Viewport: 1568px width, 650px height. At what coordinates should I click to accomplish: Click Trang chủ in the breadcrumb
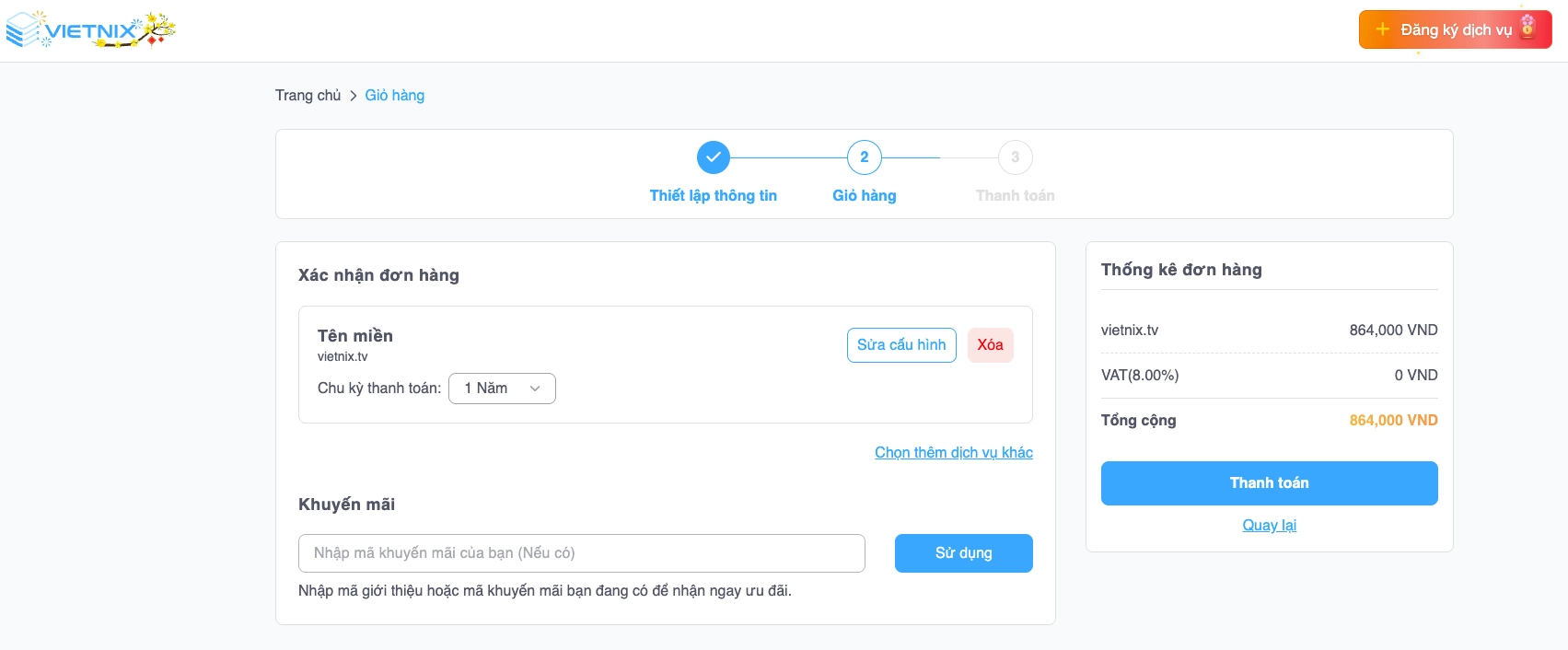pyautogui.click(x=308, y=96)
